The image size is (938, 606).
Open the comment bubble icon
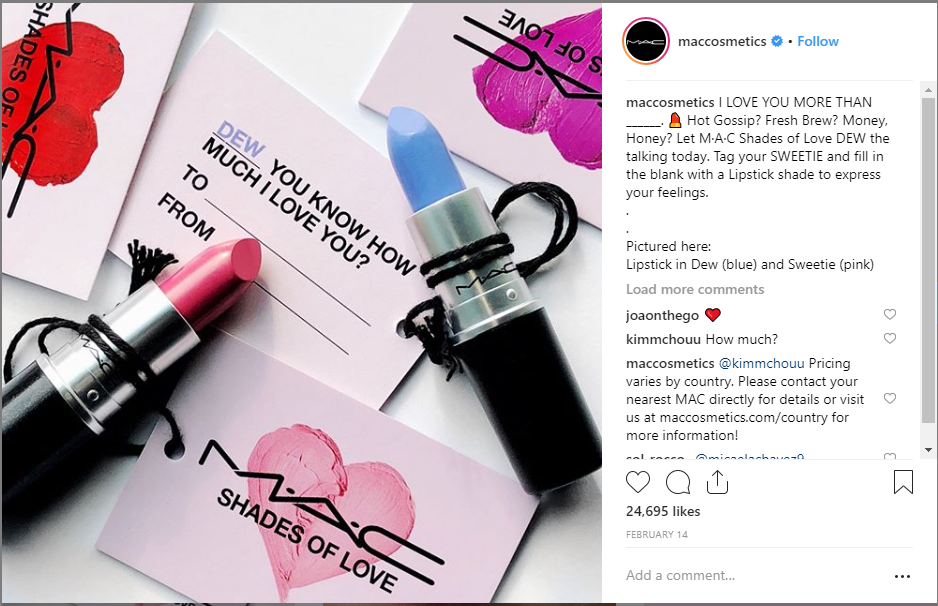tap(678, 482)
